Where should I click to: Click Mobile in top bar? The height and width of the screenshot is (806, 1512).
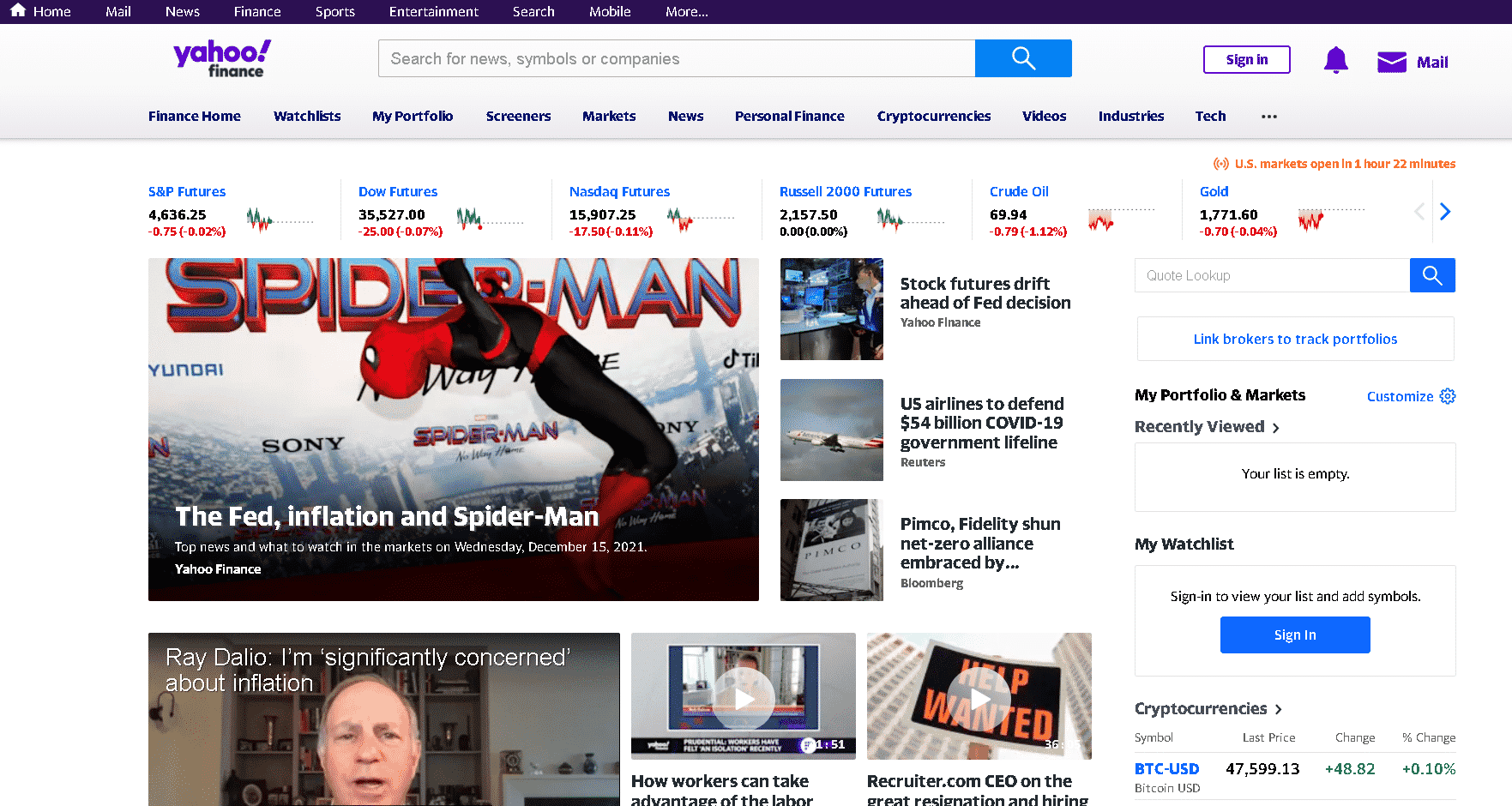[x=610, y=12]
